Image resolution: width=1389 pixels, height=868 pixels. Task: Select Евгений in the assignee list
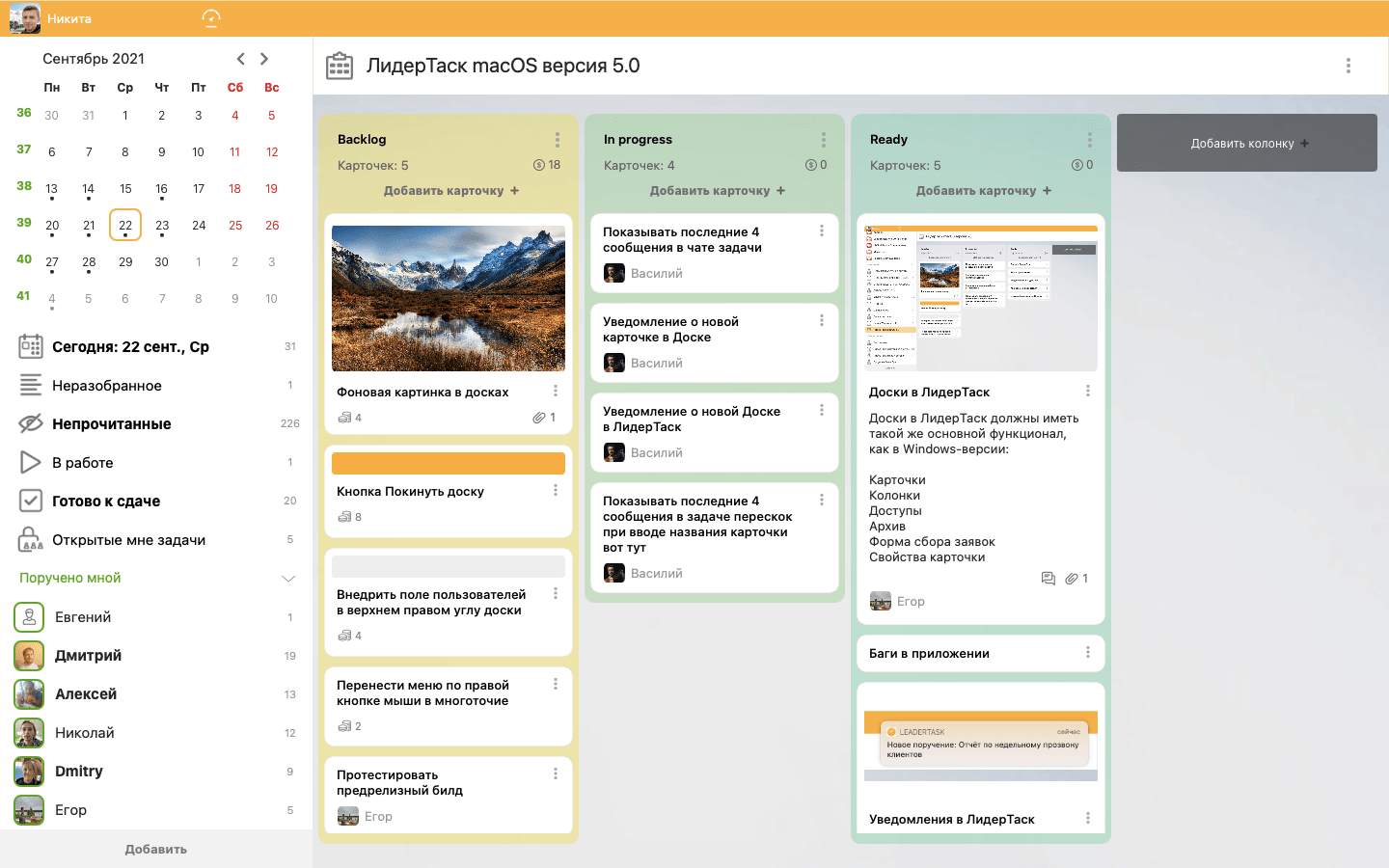[156, 617]
